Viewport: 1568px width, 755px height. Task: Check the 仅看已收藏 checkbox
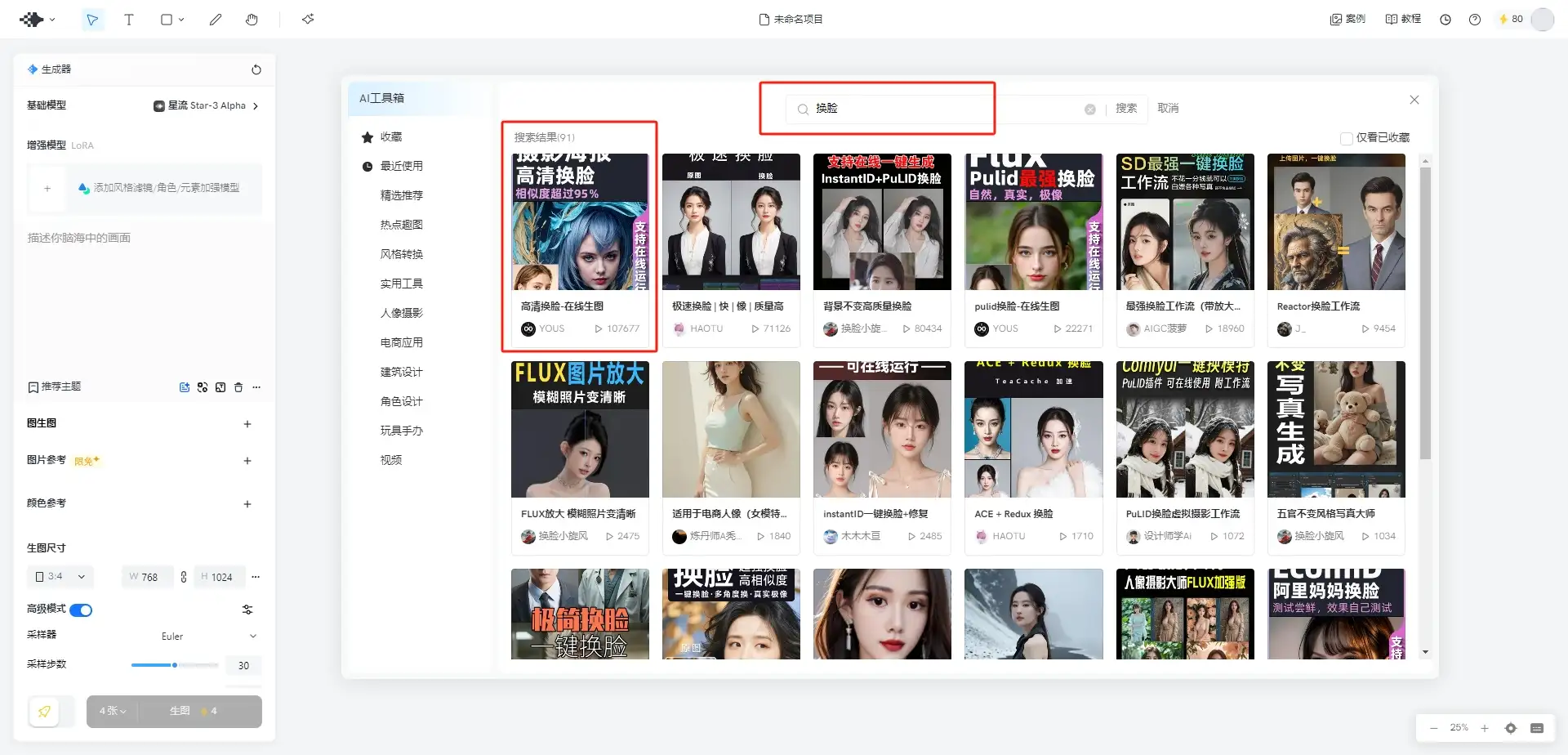1347,138
